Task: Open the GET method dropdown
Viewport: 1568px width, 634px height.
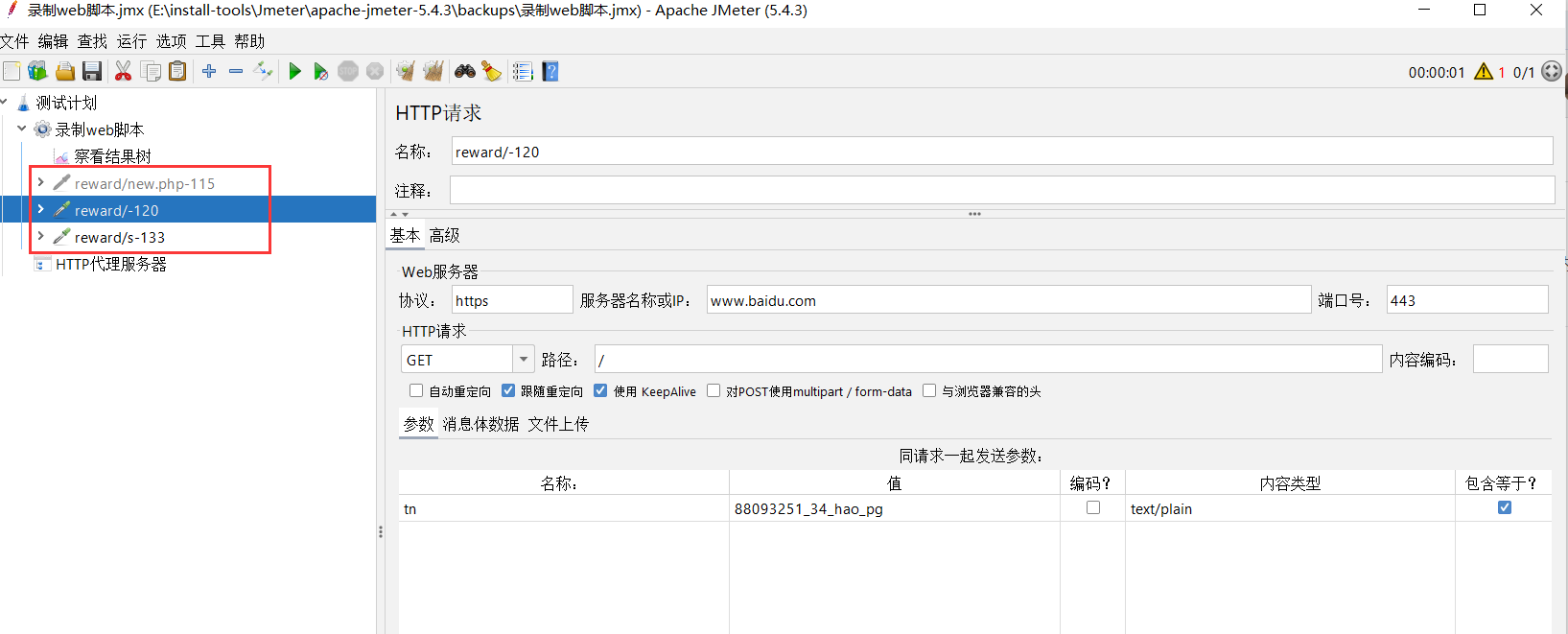Action: pyautogui.click(x=524, y=360)
